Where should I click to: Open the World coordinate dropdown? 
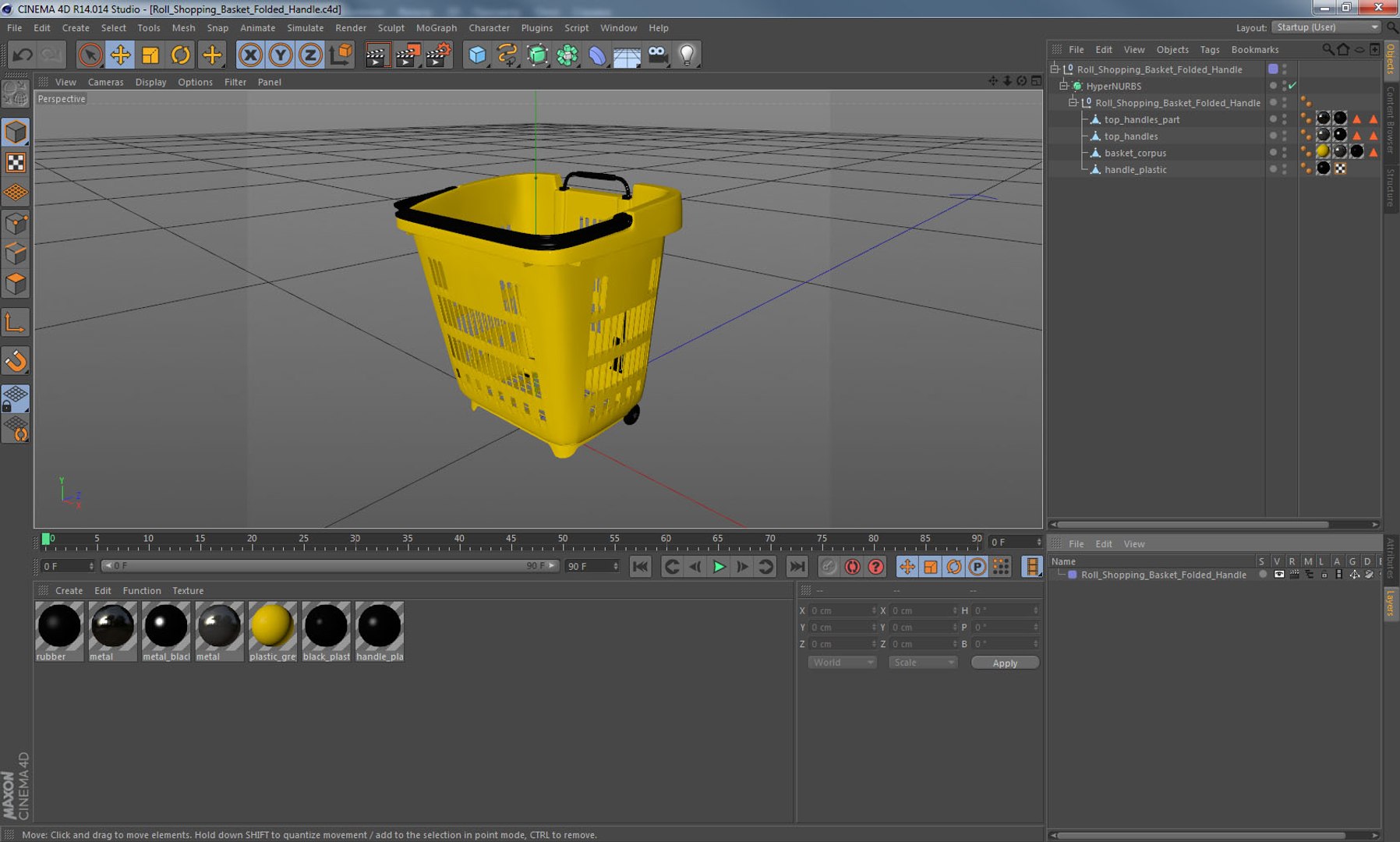pos(842,663)
